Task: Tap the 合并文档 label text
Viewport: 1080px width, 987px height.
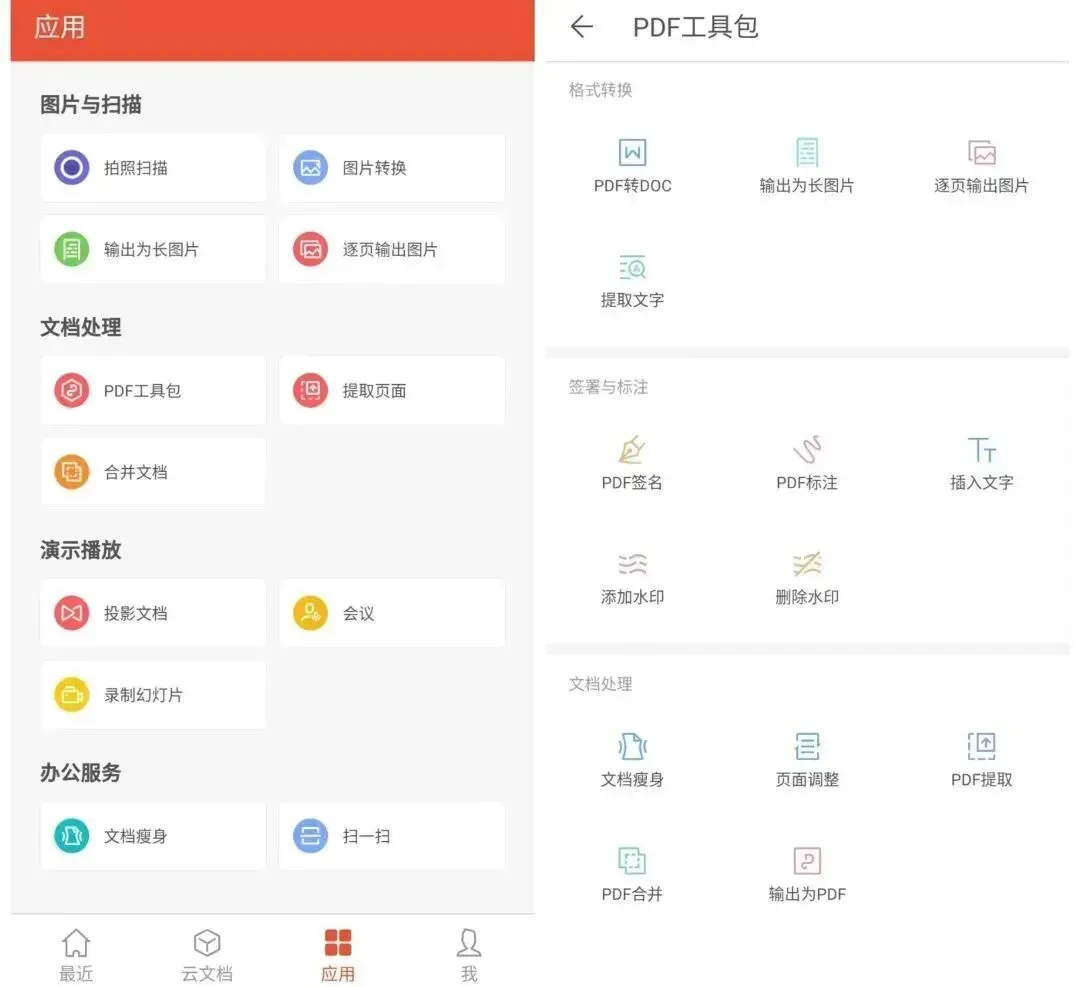Action: (x=136, y=472)
